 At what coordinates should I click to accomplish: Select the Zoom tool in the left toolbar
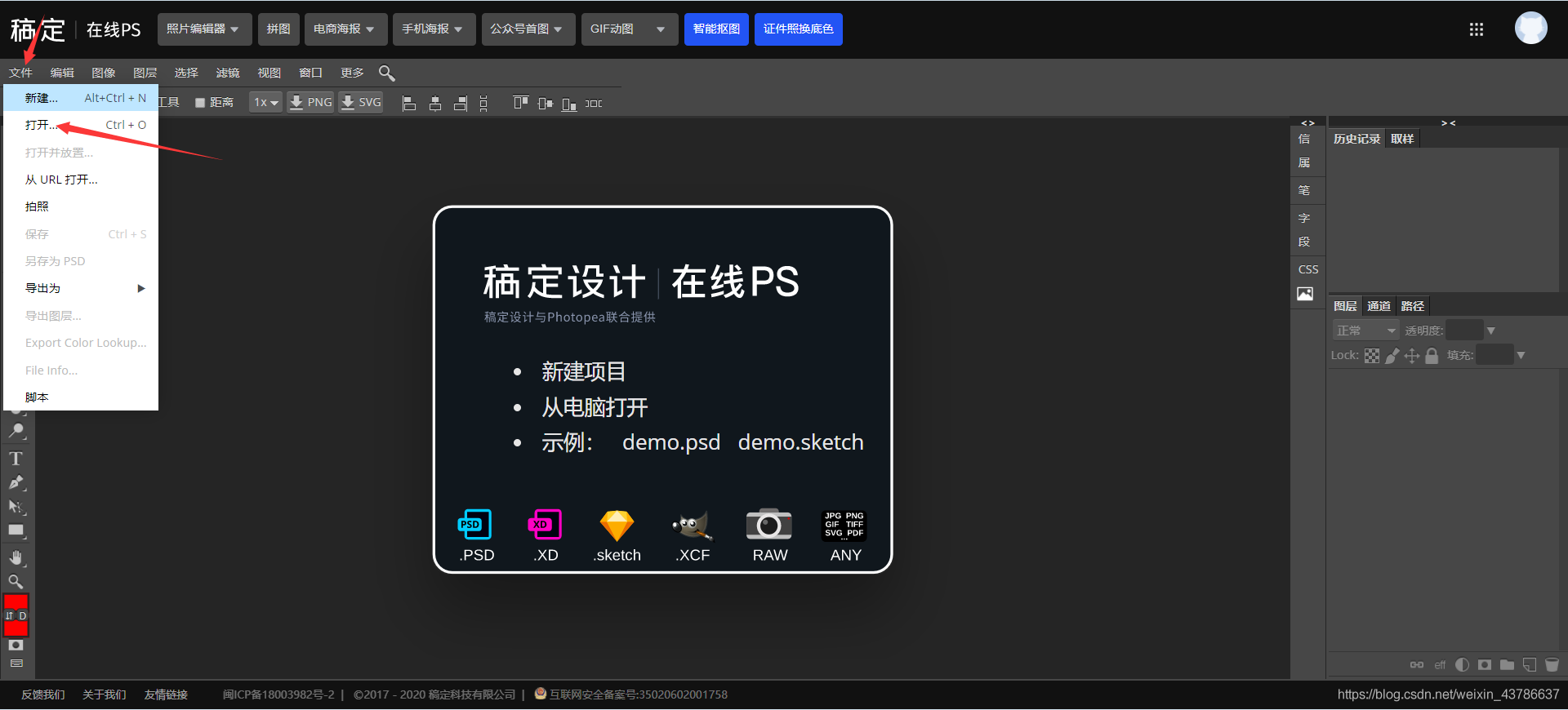click(x=16, y=582)
